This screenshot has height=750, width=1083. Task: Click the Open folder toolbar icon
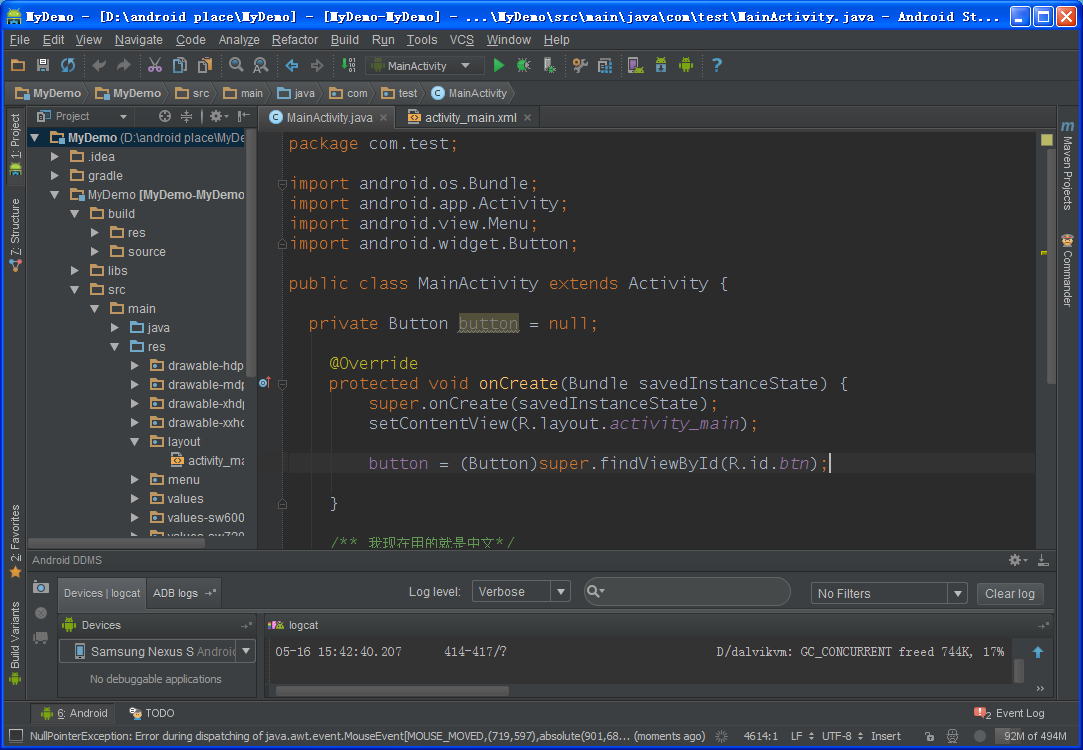[18, 66]
